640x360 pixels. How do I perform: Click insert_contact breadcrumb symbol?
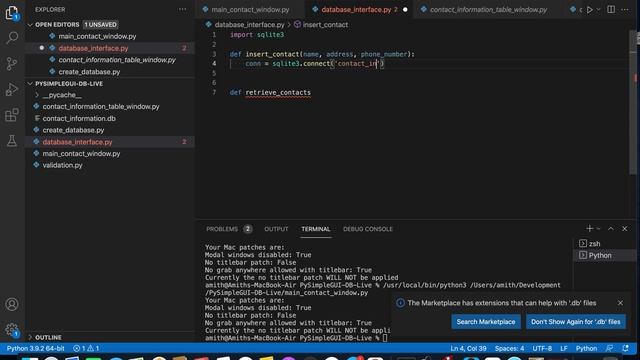[321, 24]
